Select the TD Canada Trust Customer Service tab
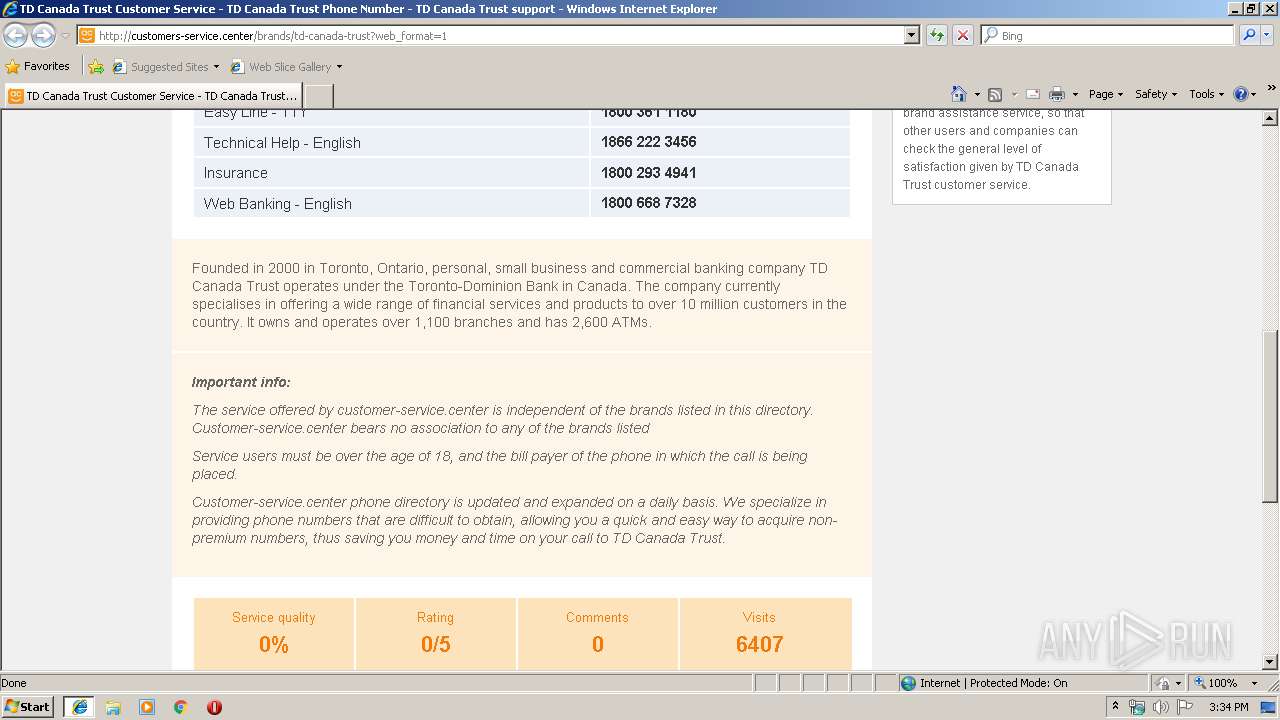The width and height of the screenshot is (1280, 720). pyautogui.click(x=153, y=96)
